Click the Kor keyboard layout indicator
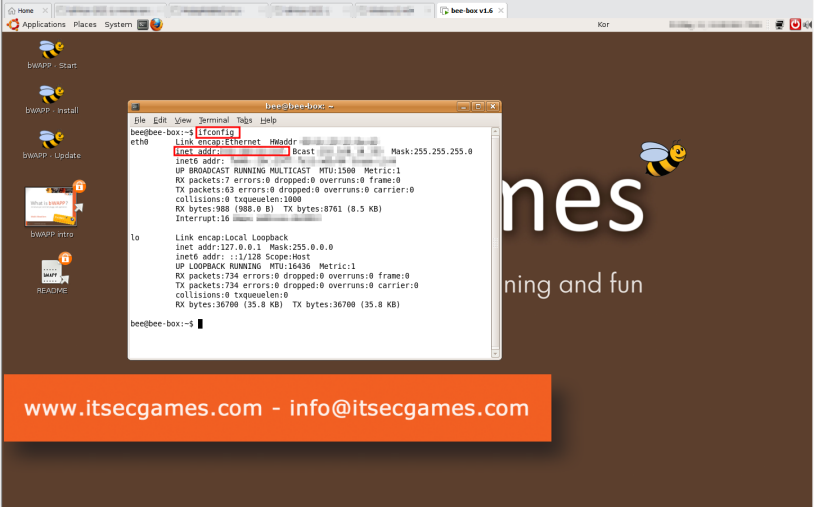This screenshot has height=507, width=814. coord(603,24)
